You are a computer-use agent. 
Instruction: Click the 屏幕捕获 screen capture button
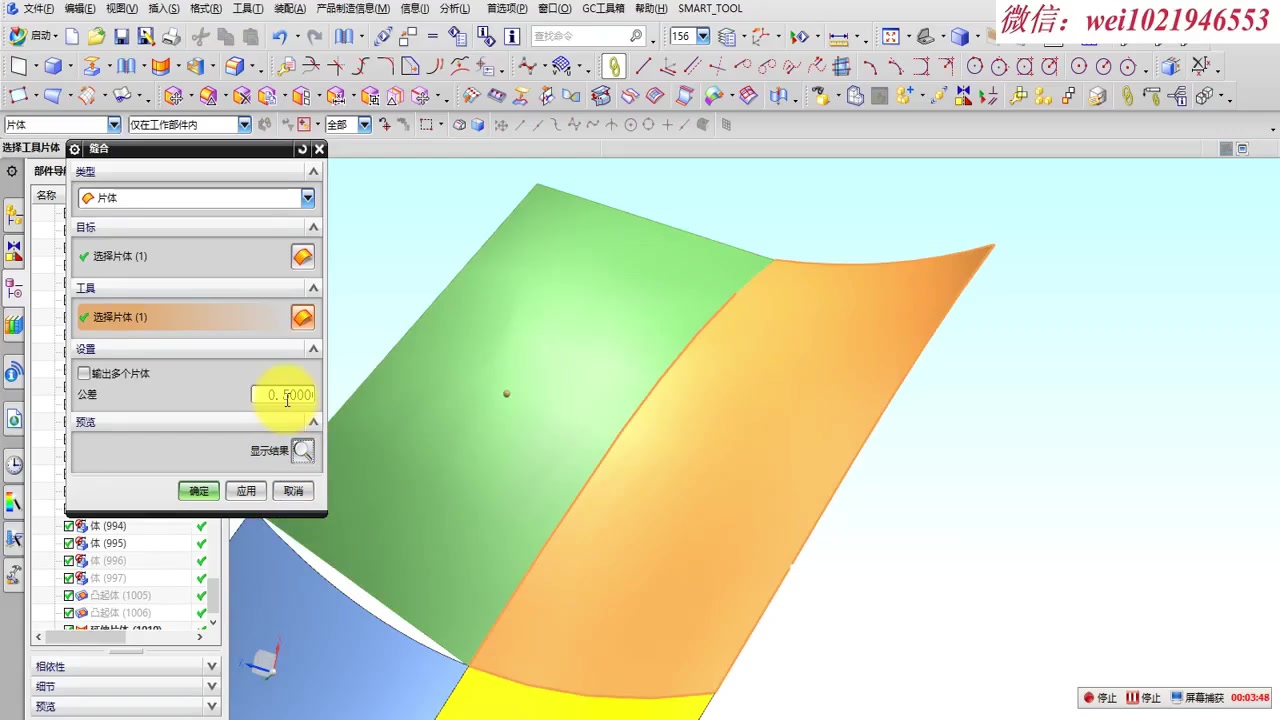point(1197,698)
